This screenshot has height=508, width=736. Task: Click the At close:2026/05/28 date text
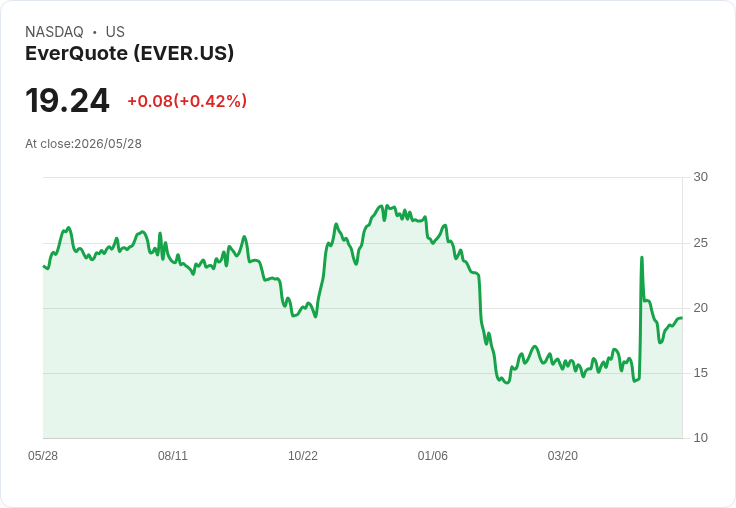click(x=84, y=144)
